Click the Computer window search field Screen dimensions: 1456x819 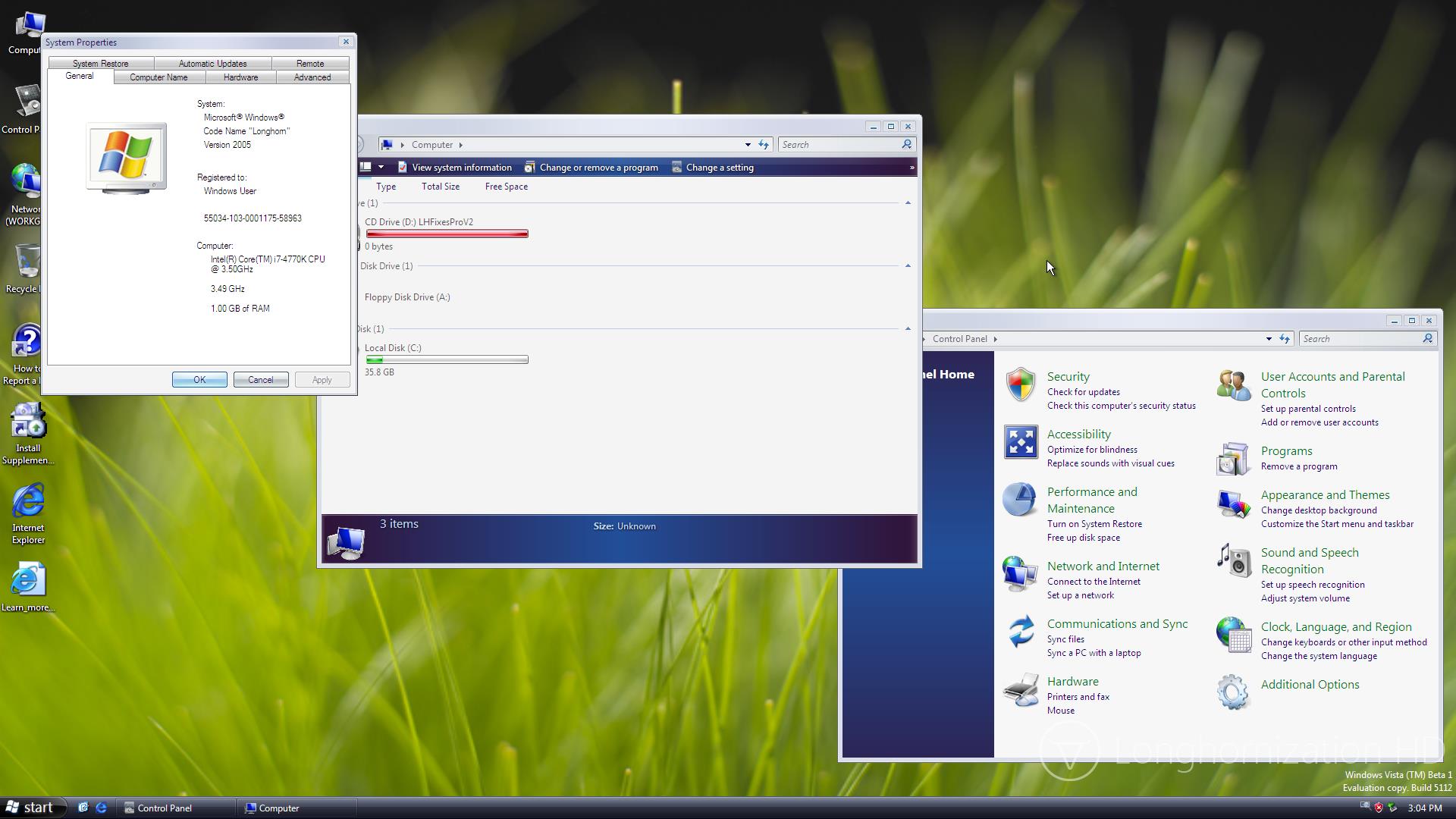pyautogui.click(x=838, y=145)
